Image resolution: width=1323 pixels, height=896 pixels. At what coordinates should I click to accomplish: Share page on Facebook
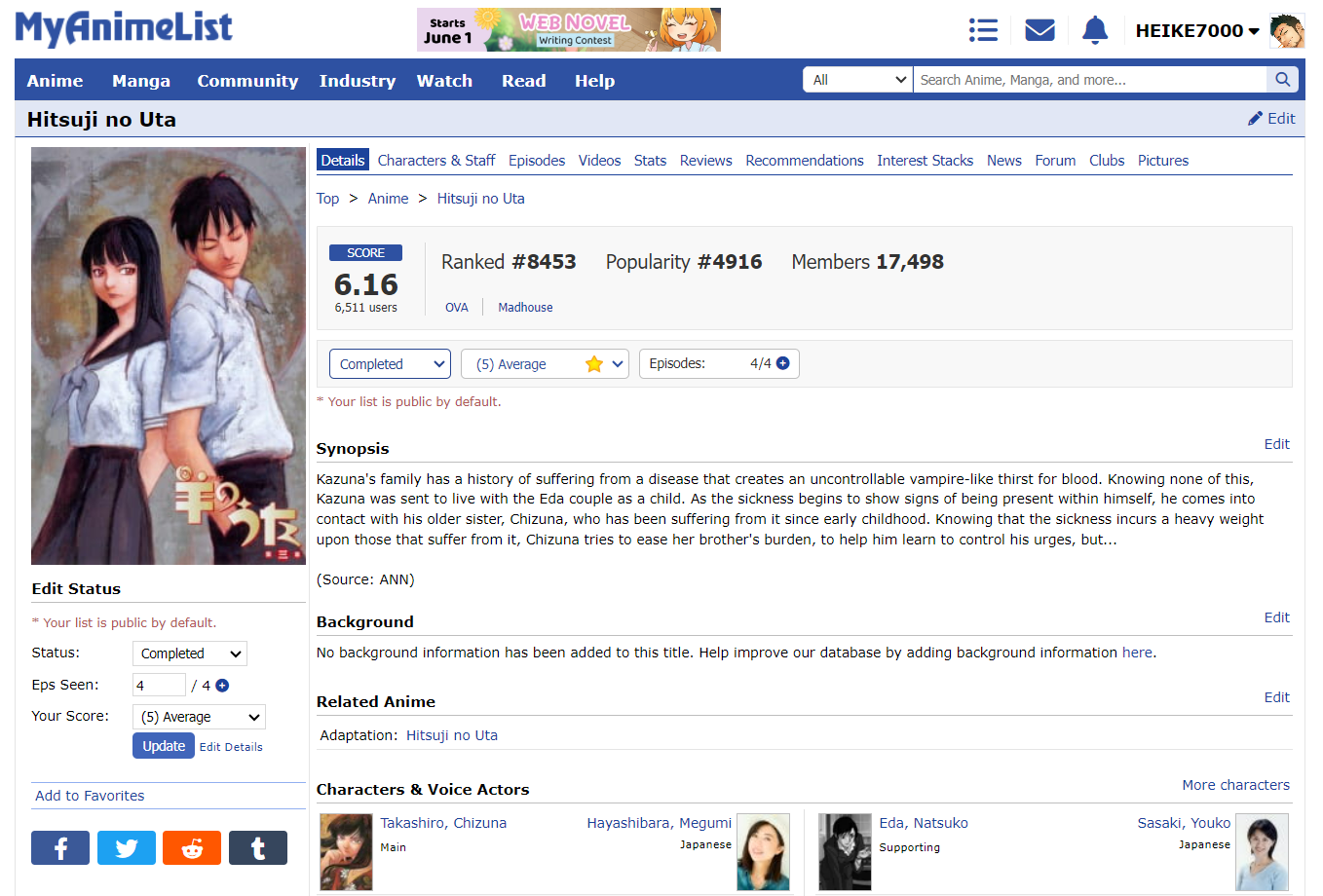click(x=60, y=848)
